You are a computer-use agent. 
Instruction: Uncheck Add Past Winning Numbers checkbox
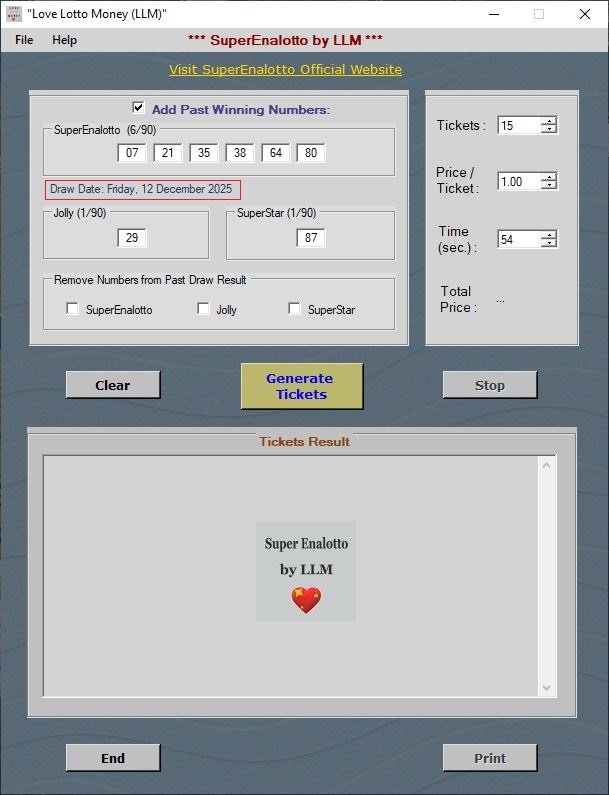(x=138, y=108)
